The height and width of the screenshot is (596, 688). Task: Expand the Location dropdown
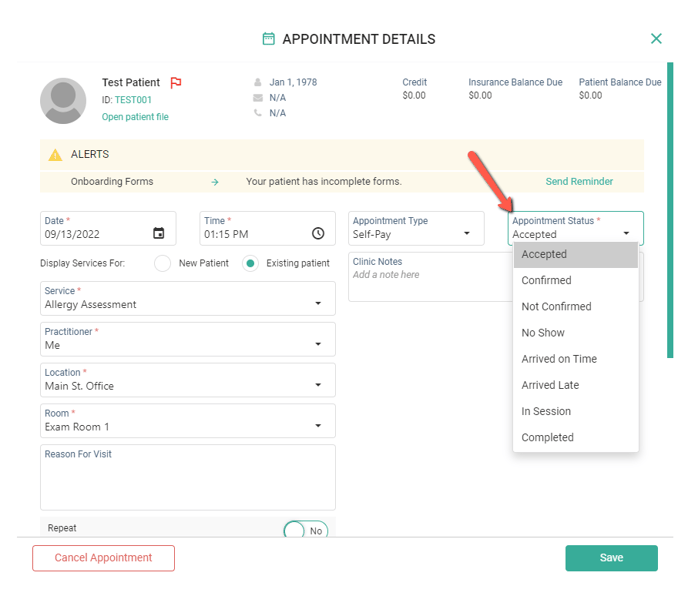point(318,386)
